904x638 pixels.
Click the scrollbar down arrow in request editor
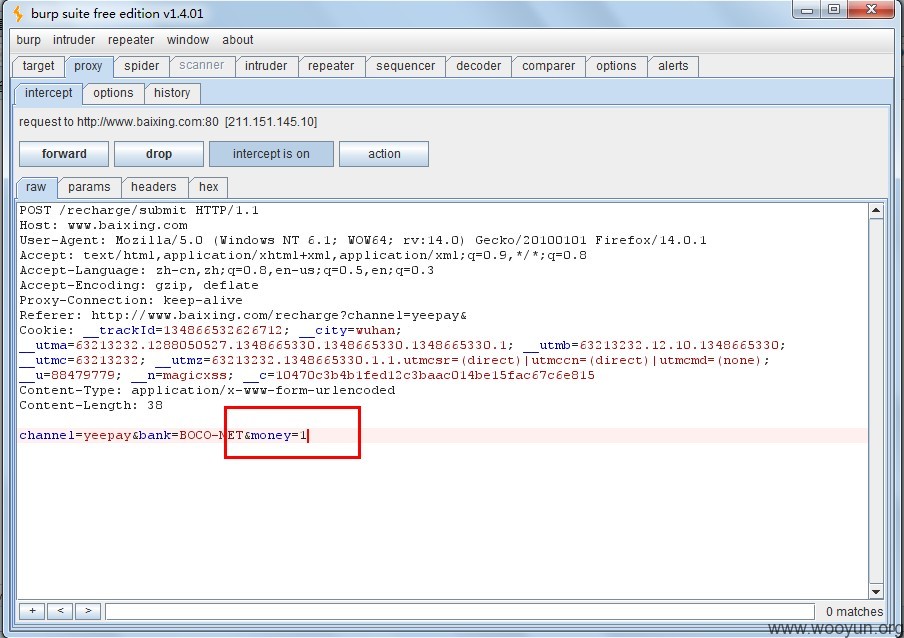coord(876,591)
